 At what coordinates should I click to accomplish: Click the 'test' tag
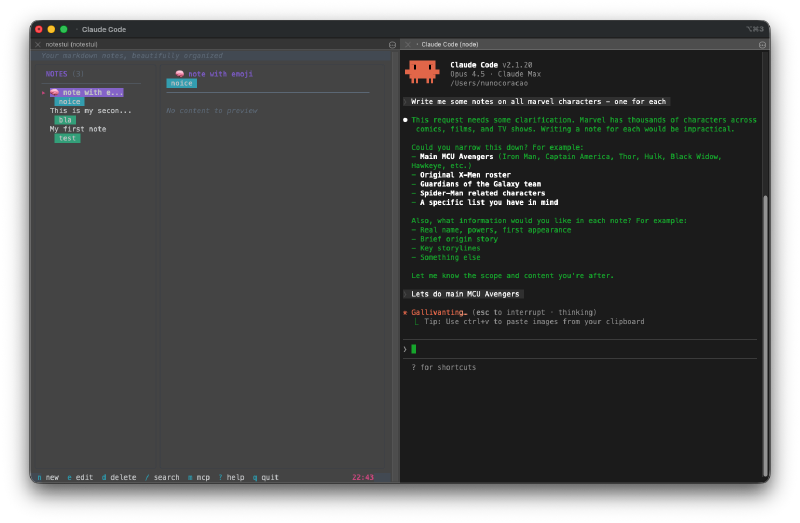click(x=67, y=138)
